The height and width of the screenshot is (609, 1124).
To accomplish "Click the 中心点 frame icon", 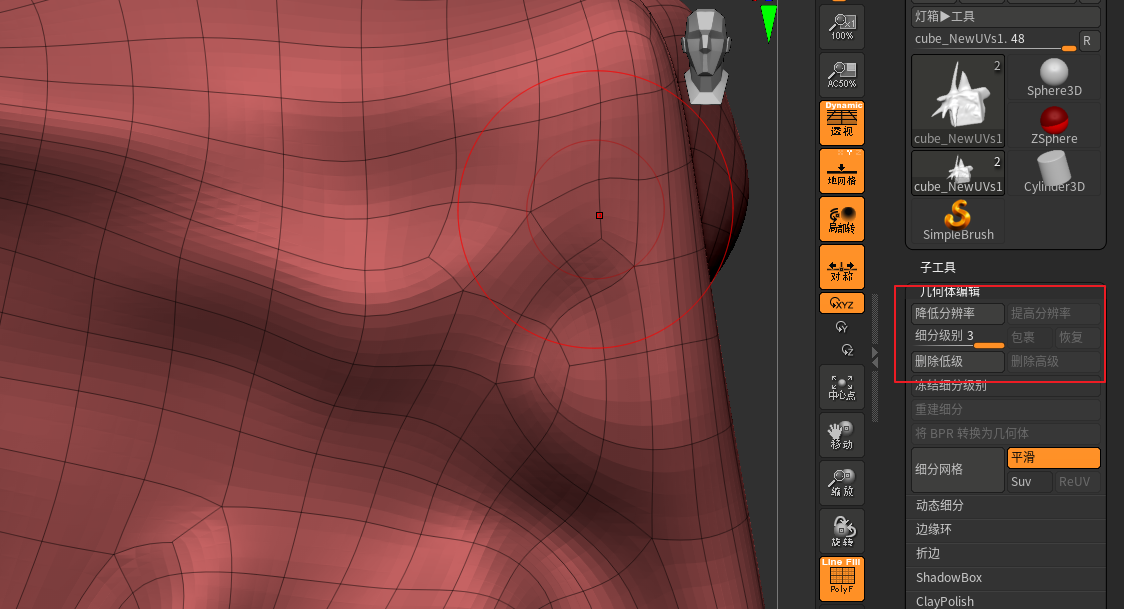I will (842, 388).
